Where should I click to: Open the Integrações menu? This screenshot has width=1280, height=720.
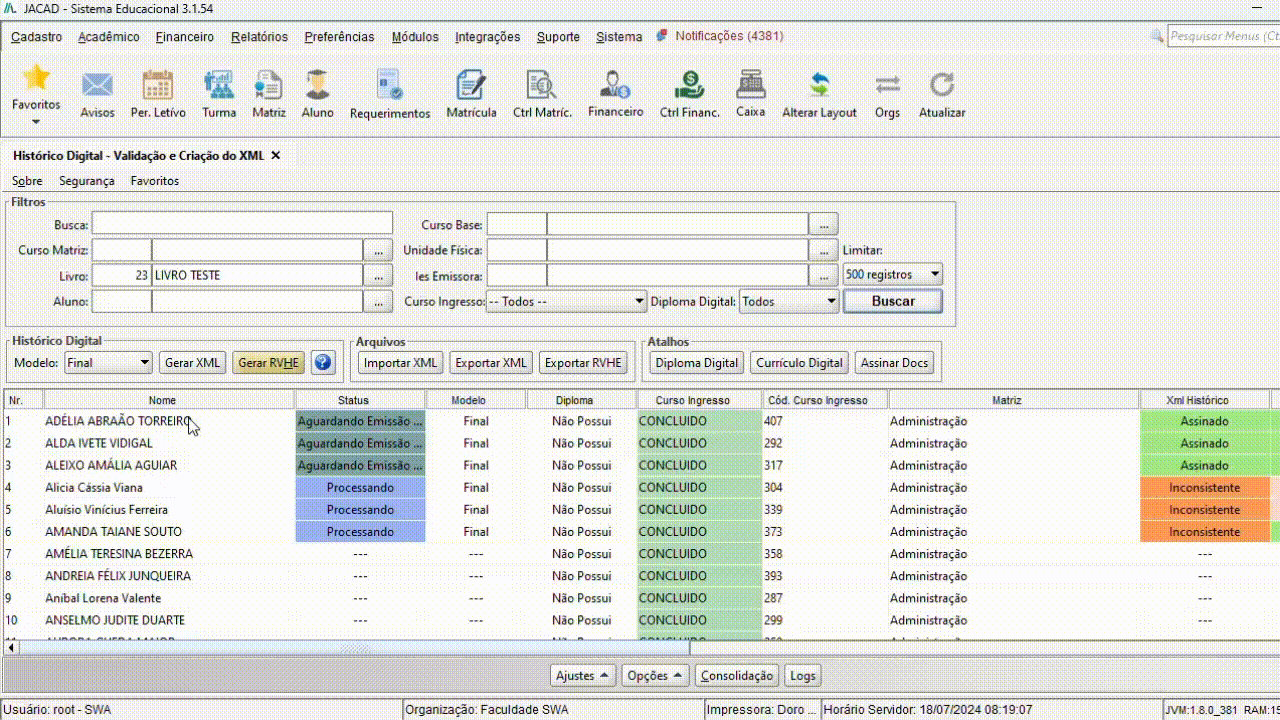click(487, 37)
